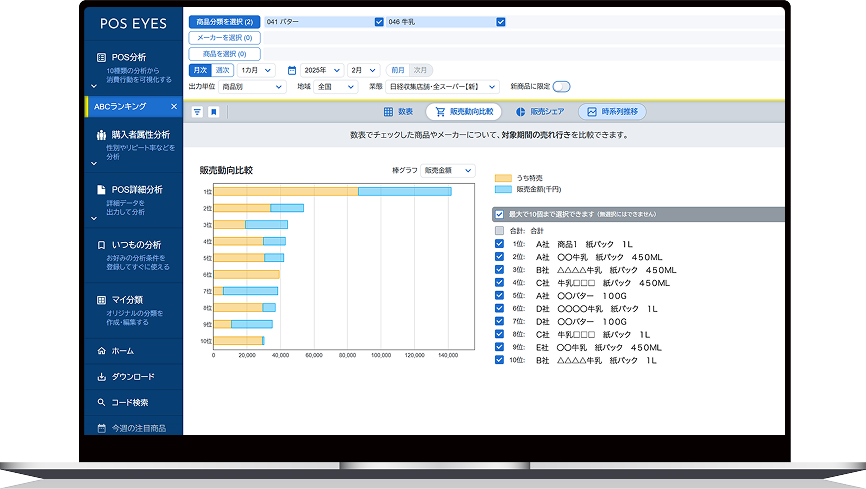Click the メーカーを選択 (0) button
Image resolution: width=866 pixels, height=489 pixels.
(x=224, y=38)
